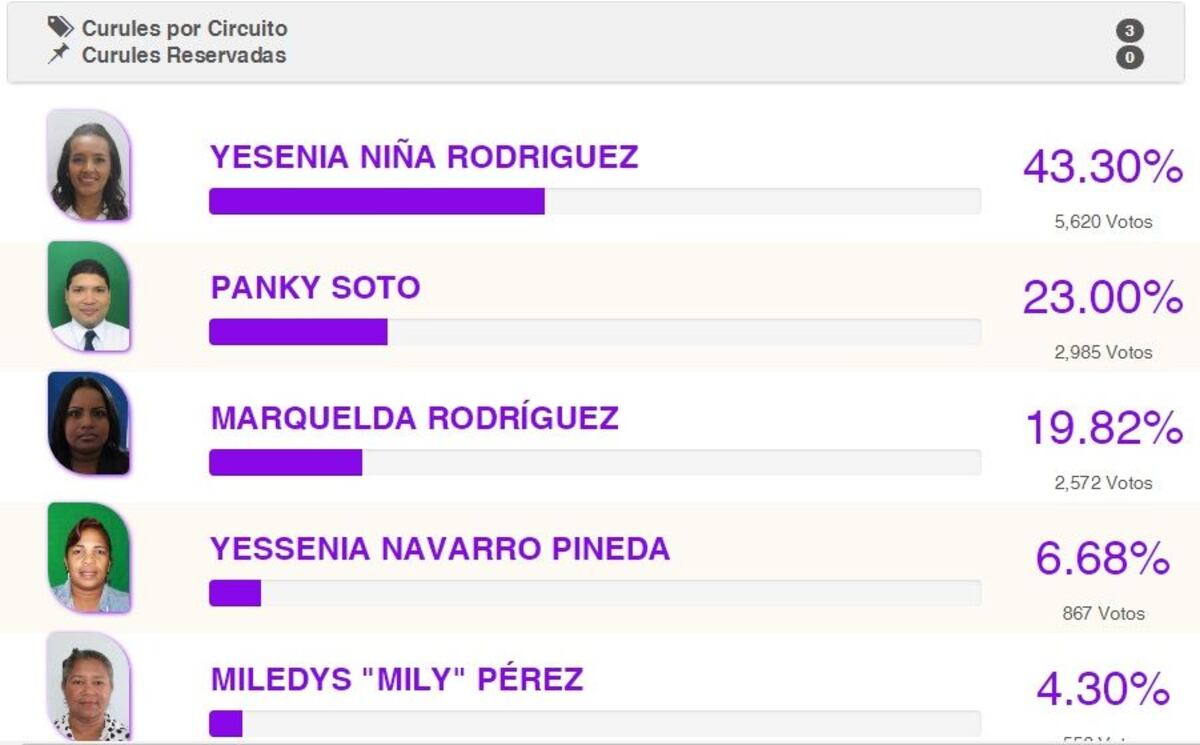
Task: Click Yesenia Niña Rodriguez's vote progress bar
Action: pos(594,201)
